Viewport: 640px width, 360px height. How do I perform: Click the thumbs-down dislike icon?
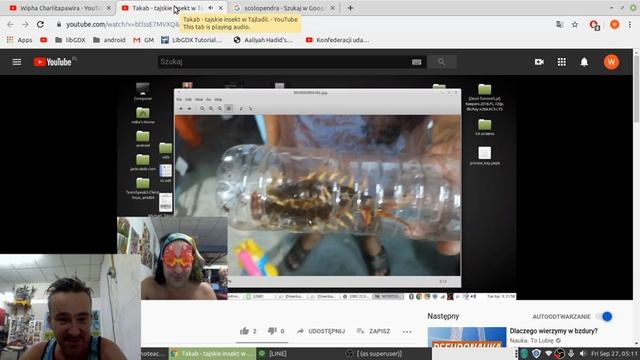click(x=272, y=331)
